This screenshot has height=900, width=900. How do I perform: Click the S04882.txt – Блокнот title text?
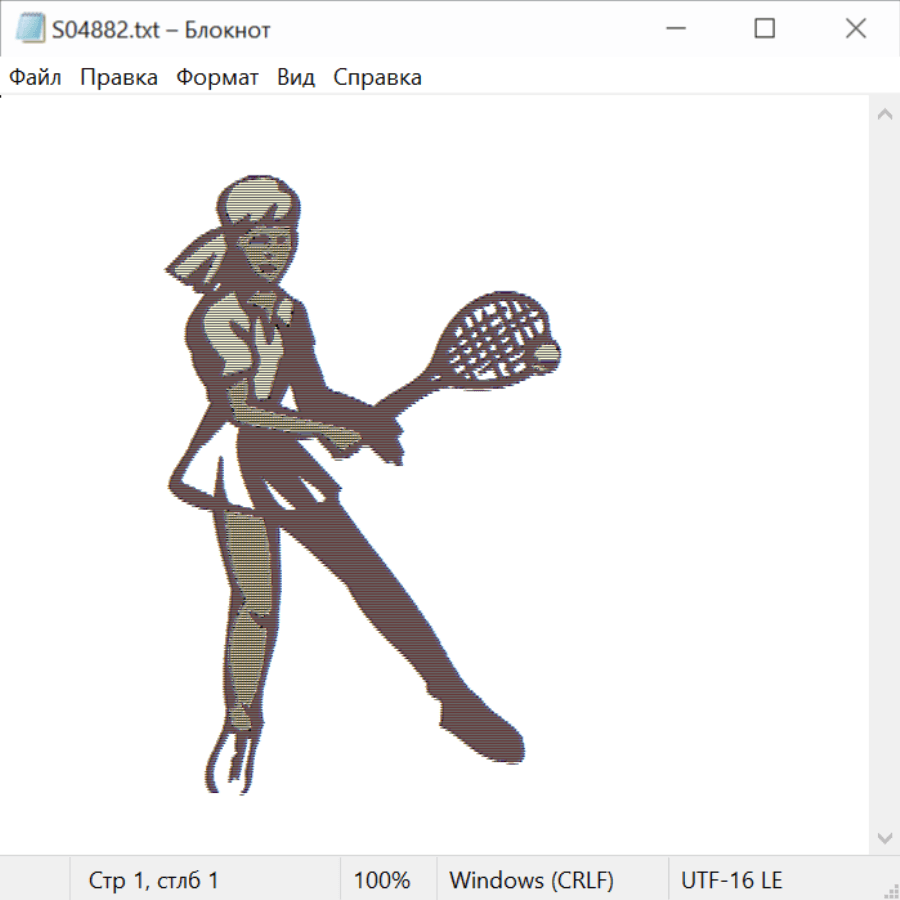pyautogui.click(x=162, y=30)
